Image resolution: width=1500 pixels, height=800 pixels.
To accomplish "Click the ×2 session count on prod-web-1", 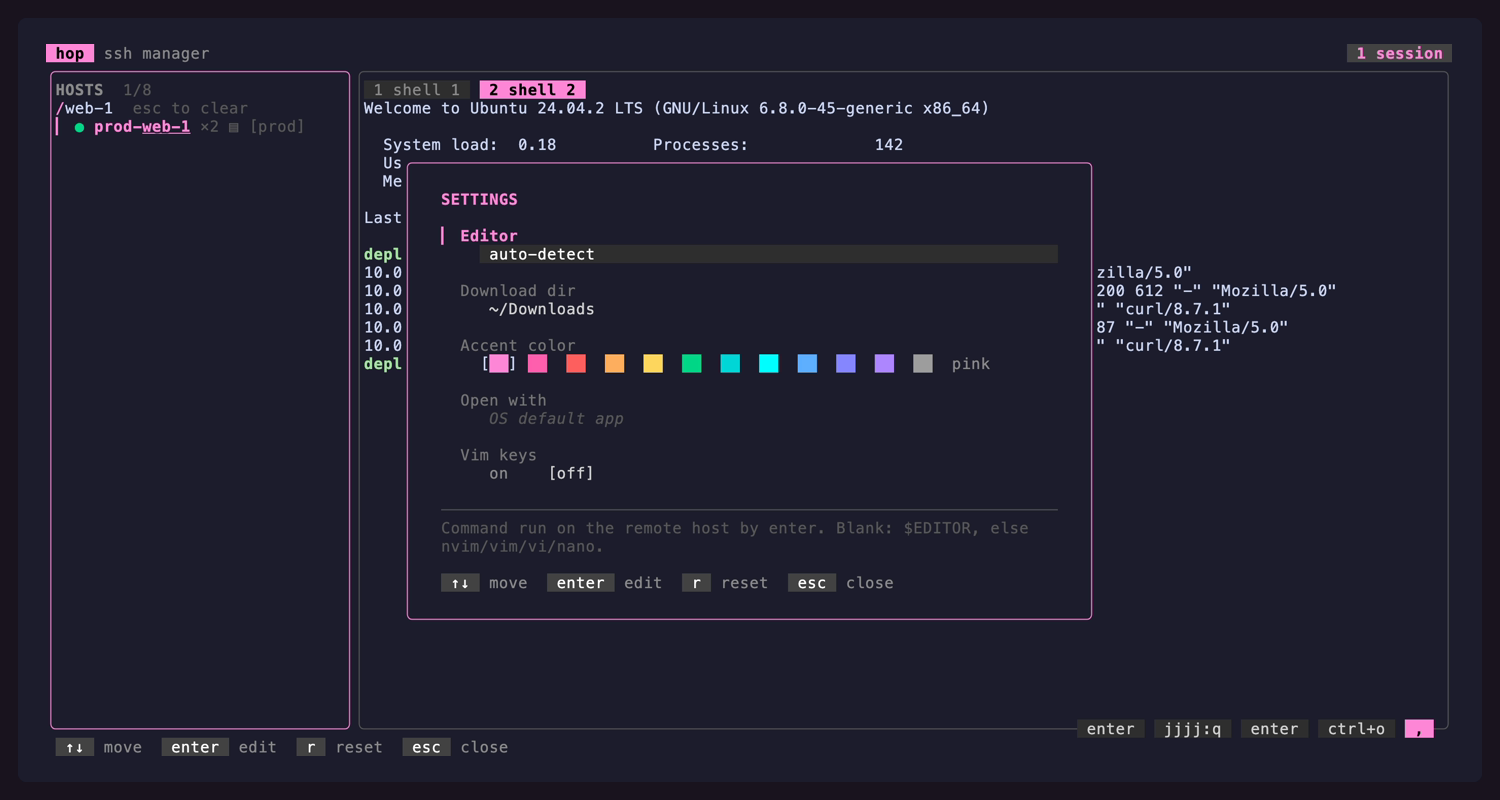I will point(210,127).
